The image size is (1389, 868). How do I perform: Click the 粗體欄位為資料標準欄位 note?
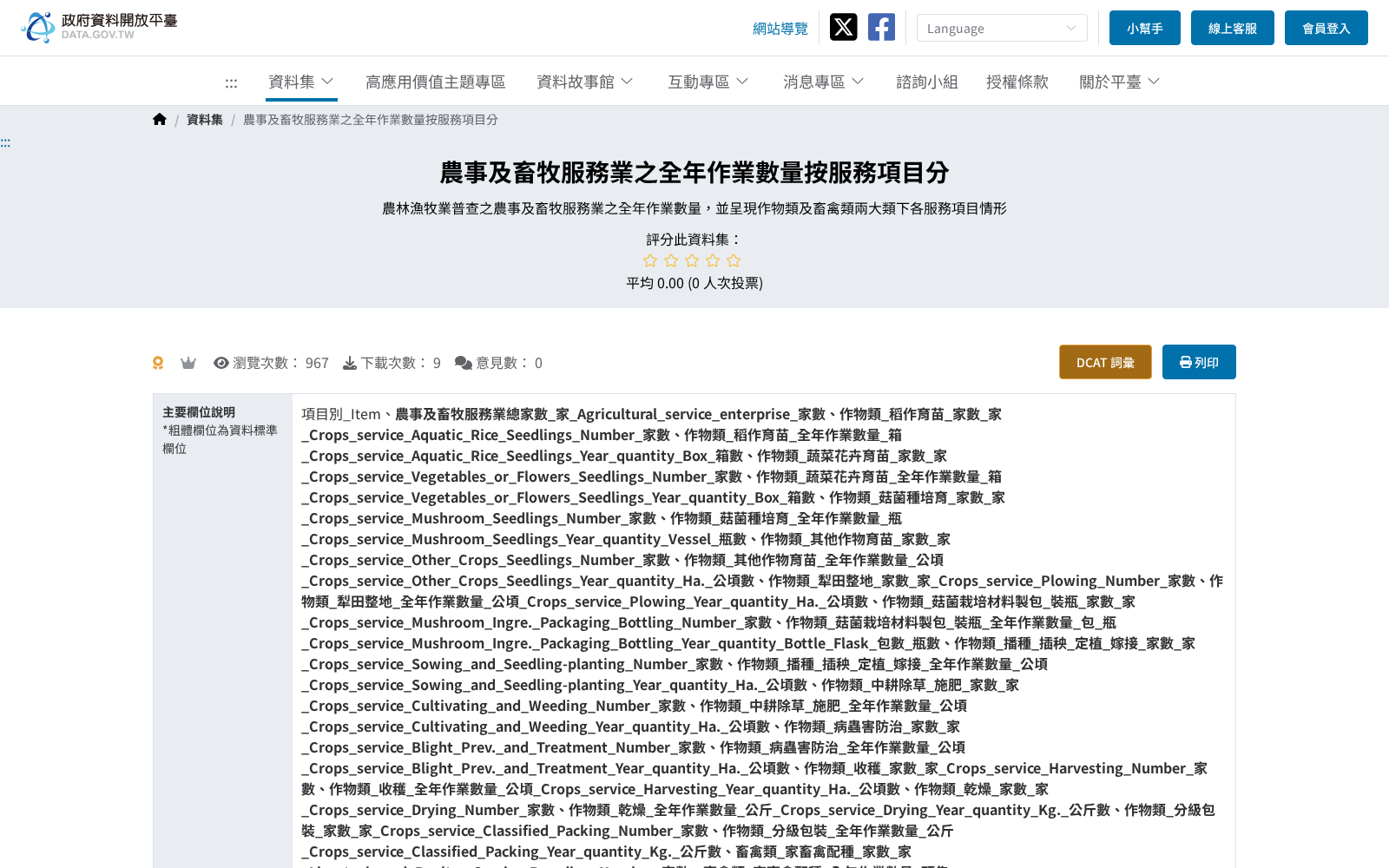pos(220,439)
